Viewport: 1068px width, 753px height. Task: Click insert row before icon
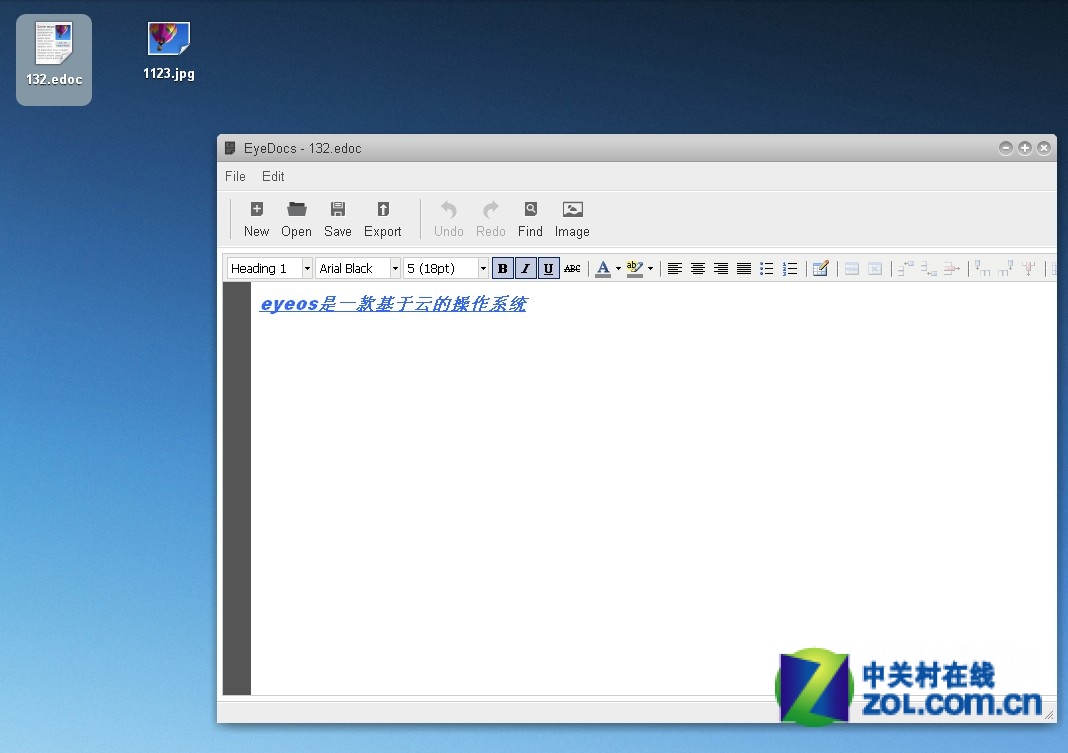pos(905,268)
